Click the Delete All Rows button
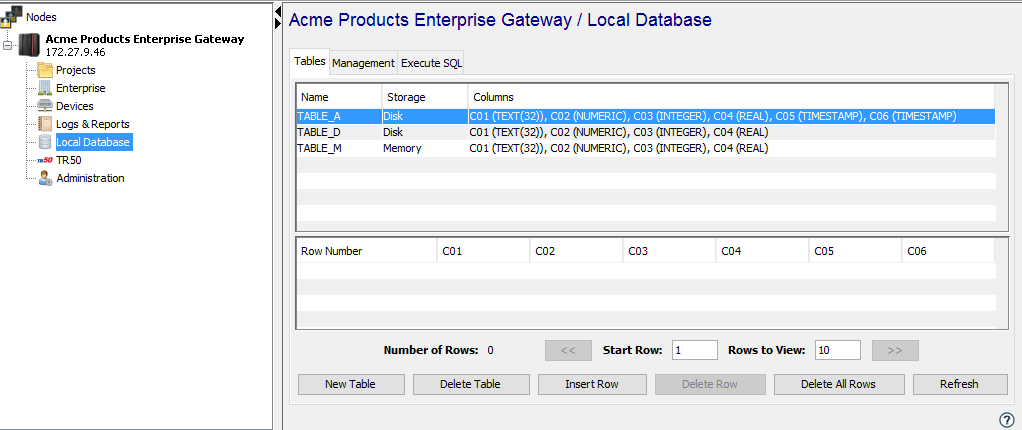The height and width of the screenshot is (430, 1022). [x=838, y=384]
